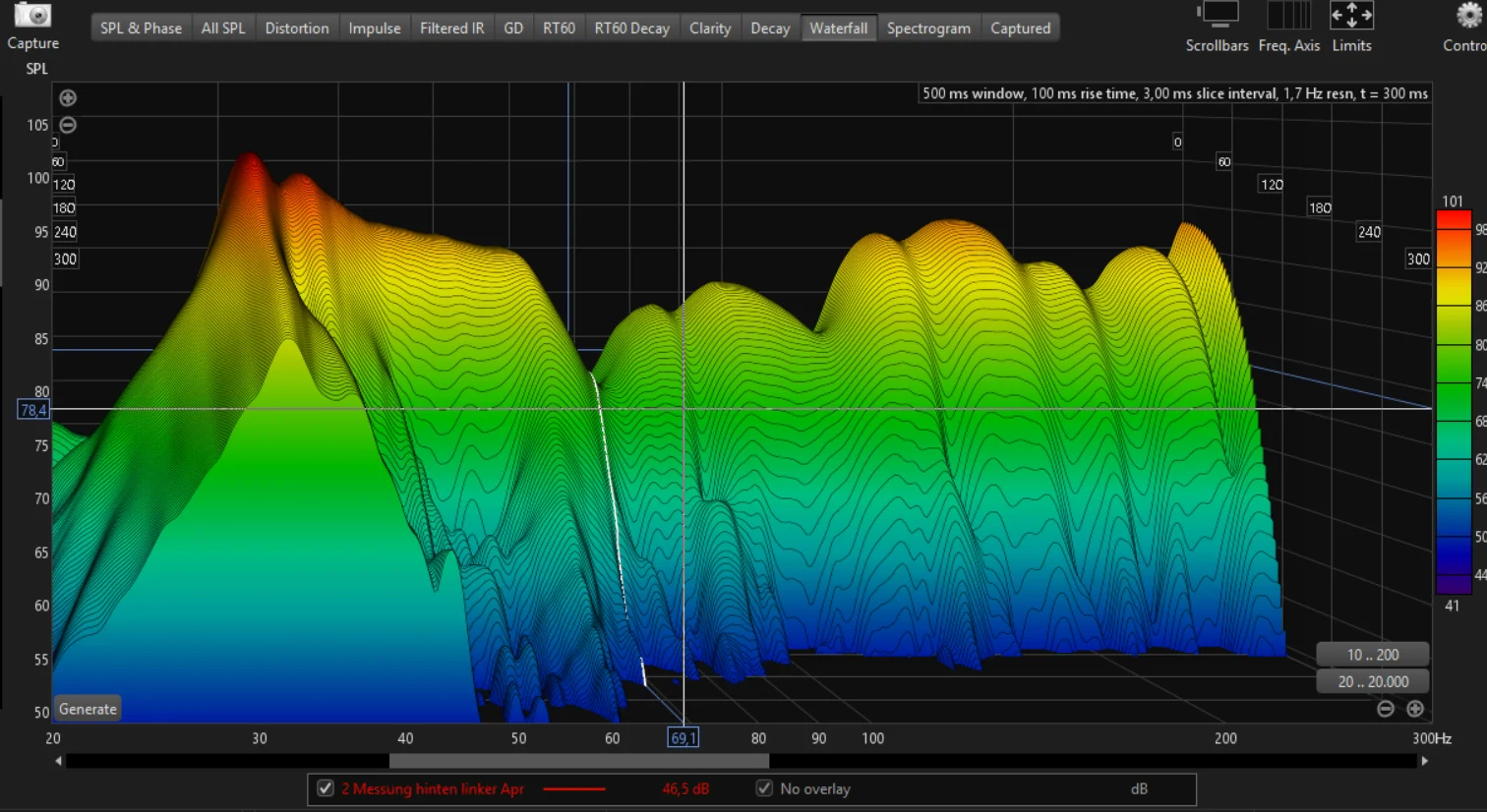Toggle the Messung hinten linker trace checkbox
The width and height of the screenshot is (1487, 812).
click(325, 788)
